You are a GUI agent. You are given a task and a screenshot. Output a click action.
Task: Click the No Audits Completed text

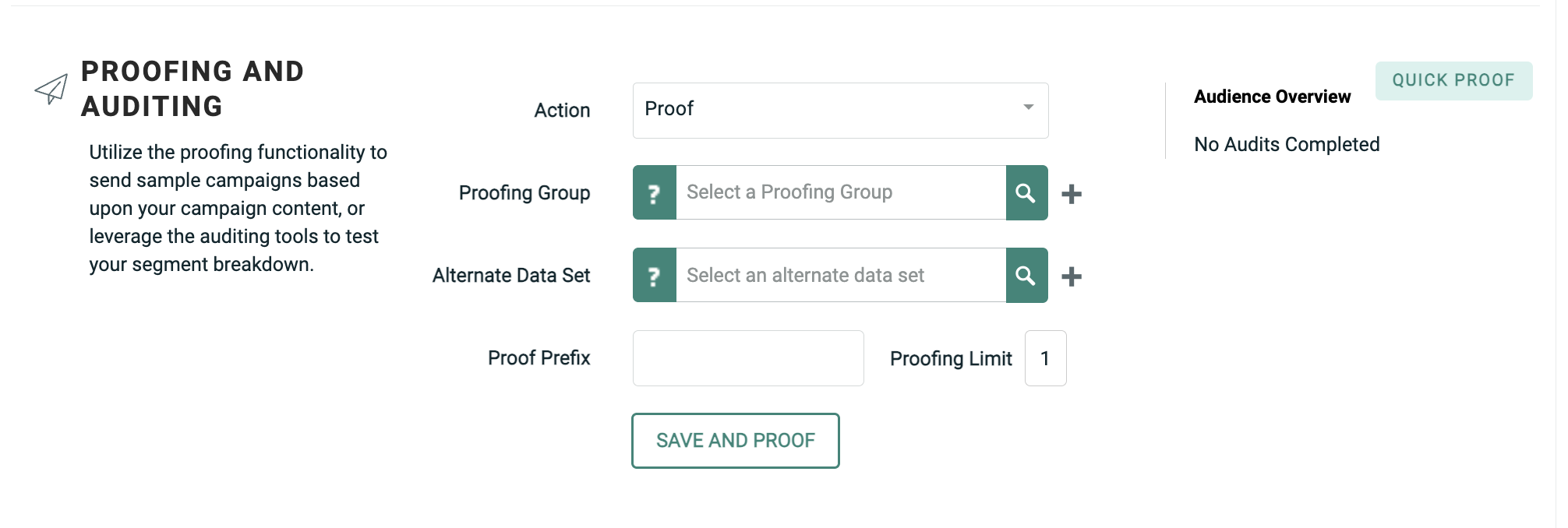click(x=1287, y=145)
